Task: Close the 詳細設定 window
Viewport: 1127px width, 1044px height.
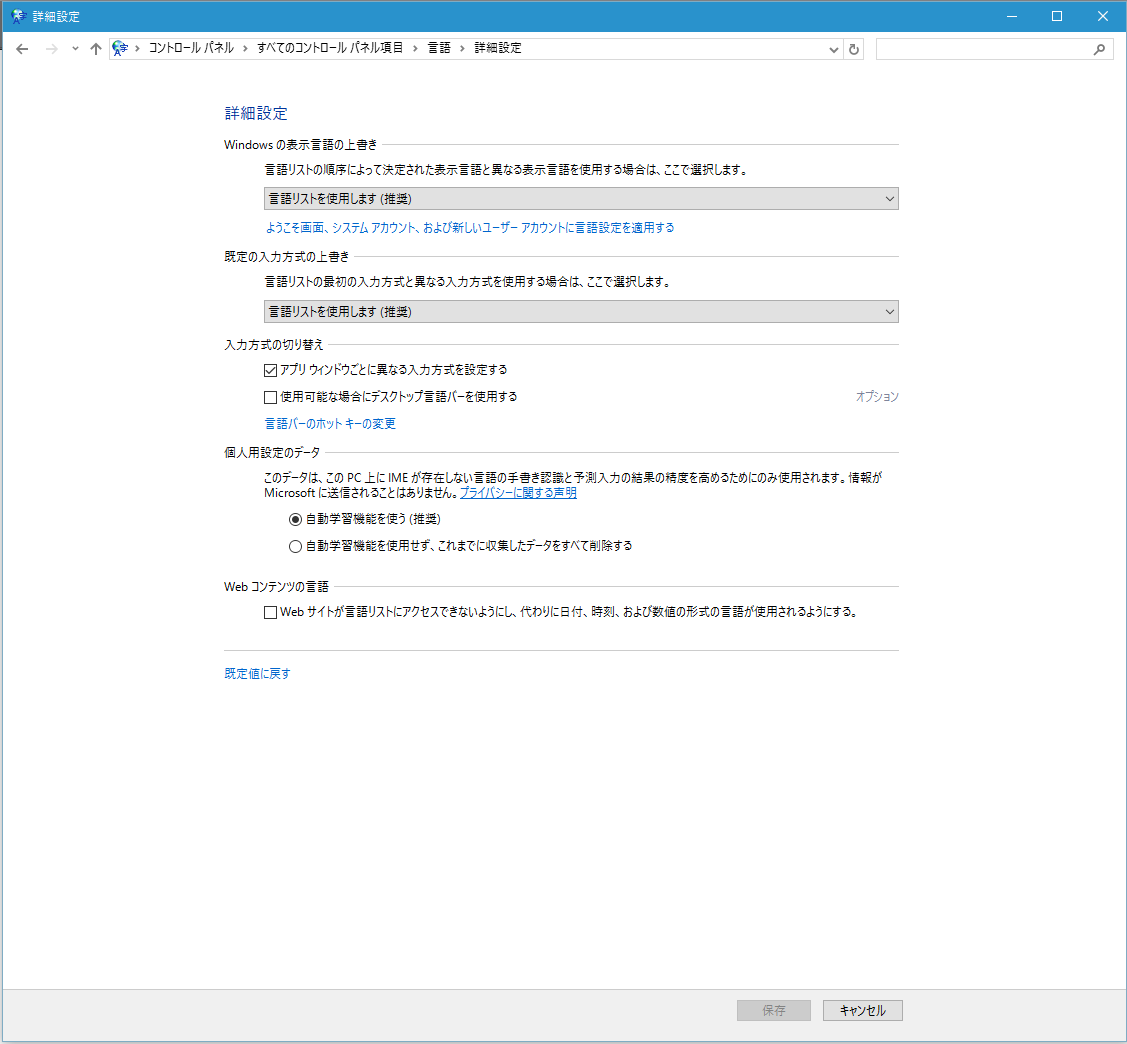Action: (1103, 16)
